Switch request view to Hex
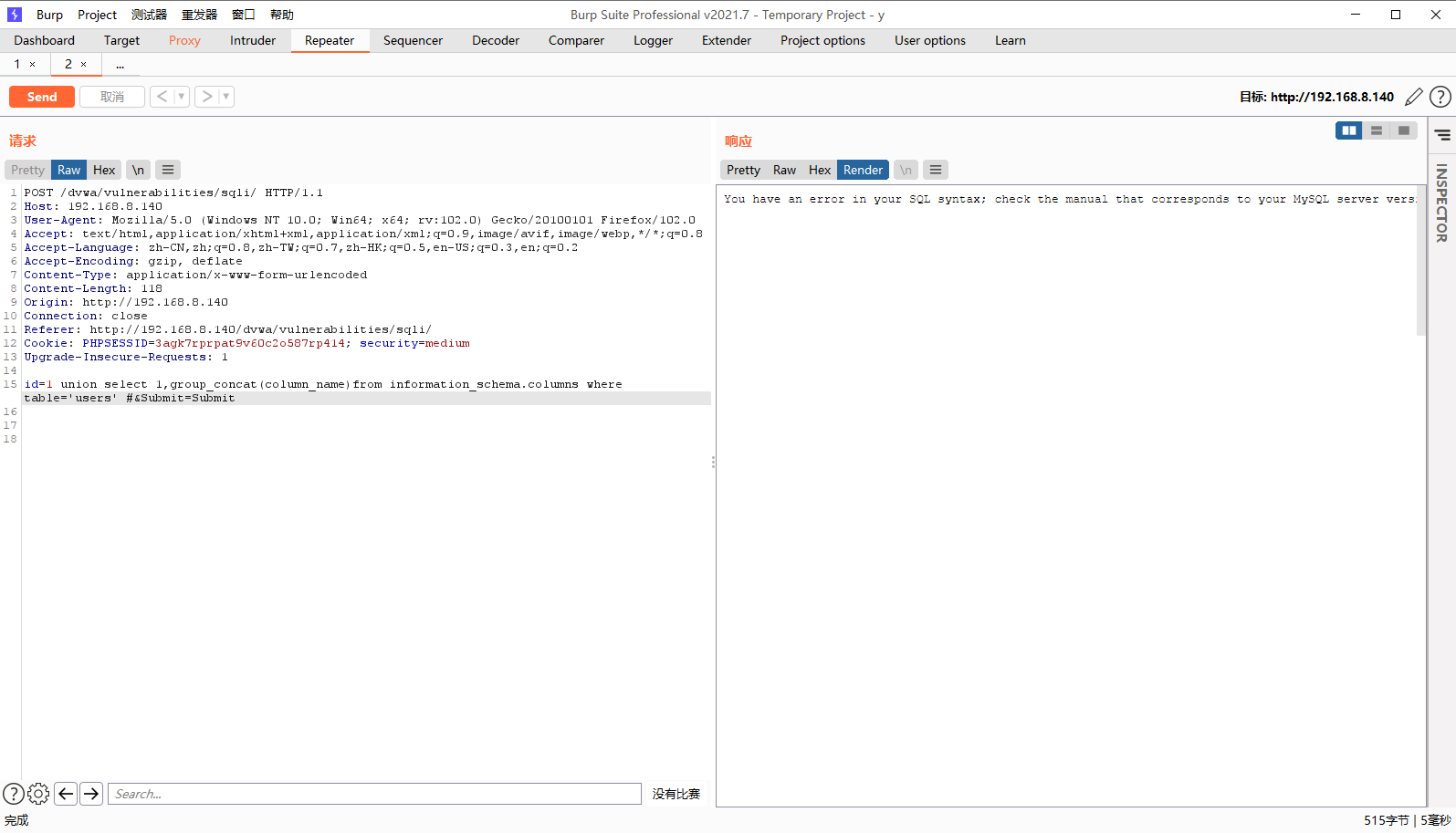Image resolution: width=1456 pixels, height=833 pixels. pyautogui.click(x=104, y=170)
